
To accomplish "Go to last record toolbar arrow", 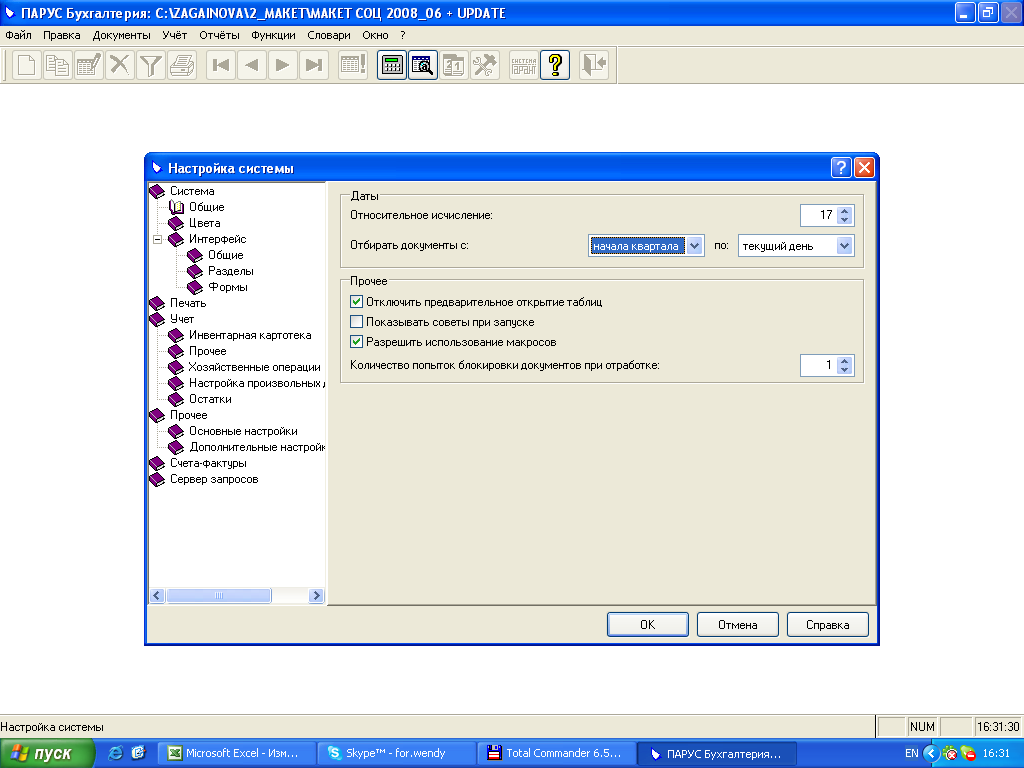I will tap(314, 65).
